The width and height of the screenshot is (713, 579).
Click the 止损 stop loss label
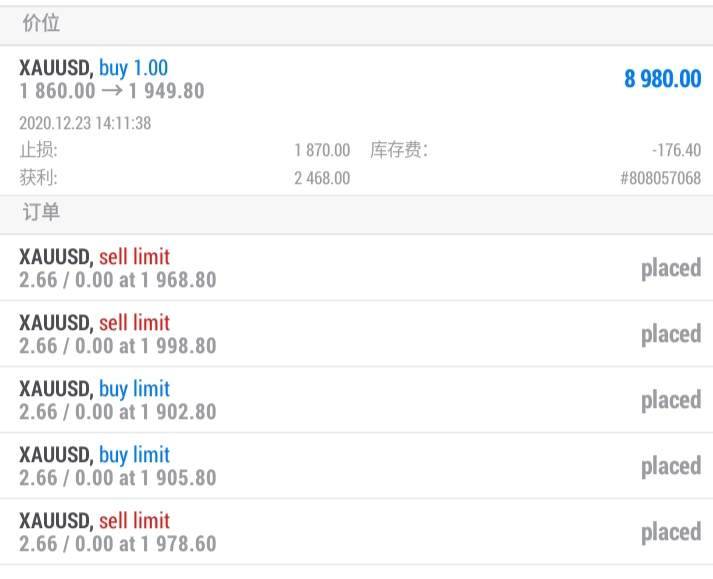pos(38,150)
